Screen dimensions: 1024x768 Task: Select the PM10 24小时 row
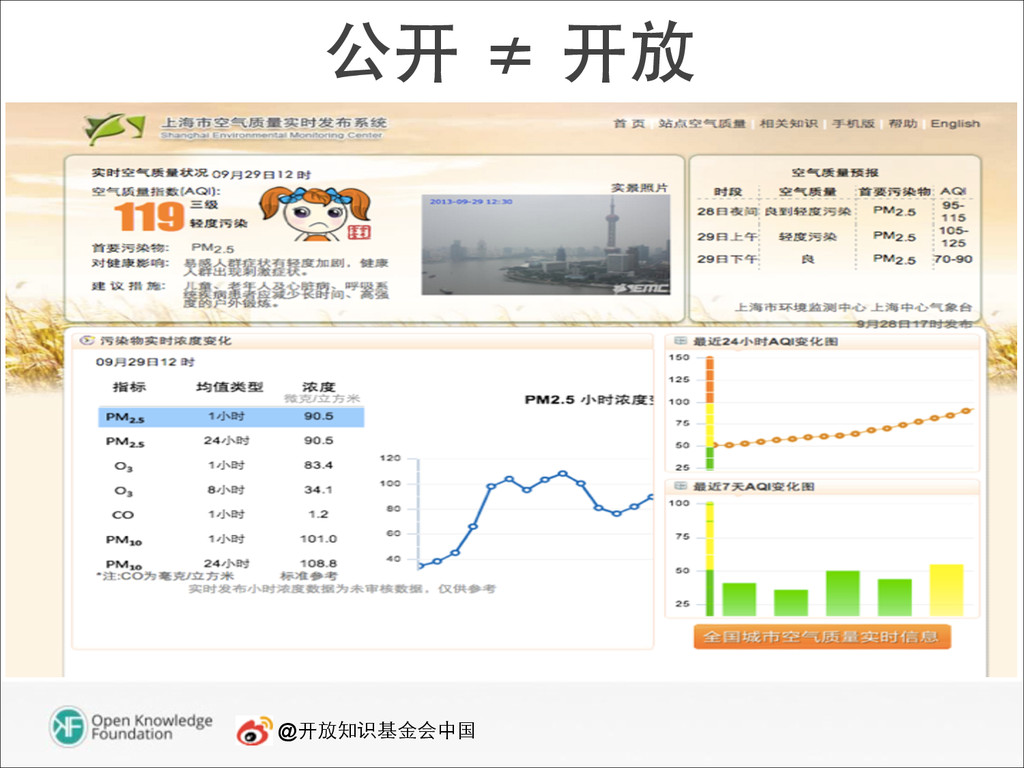click(x=231, y=564)
